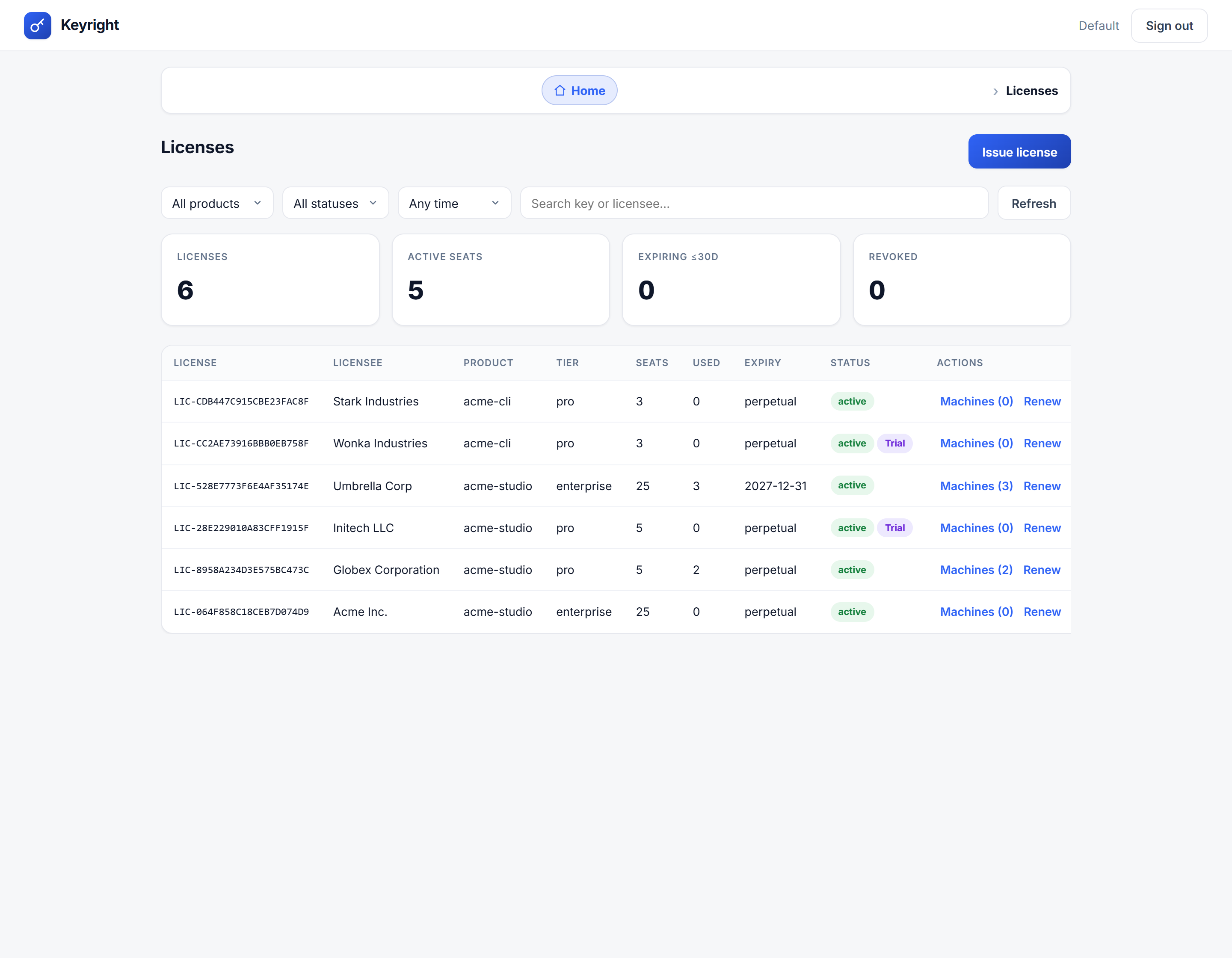
Task: Click the Licensee column header
Action: (x=358, y=363)
